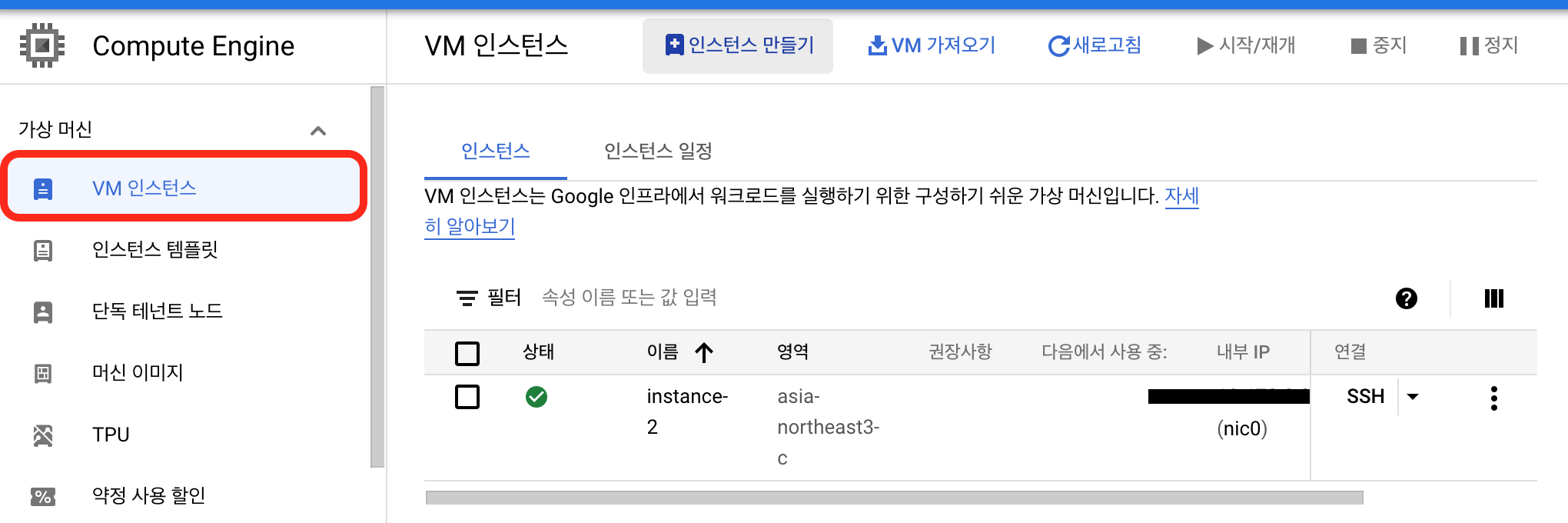Click the VM 인스턴스 sidebar icon
Screen dimensions: 1568x523
click(x=43, y=188)
